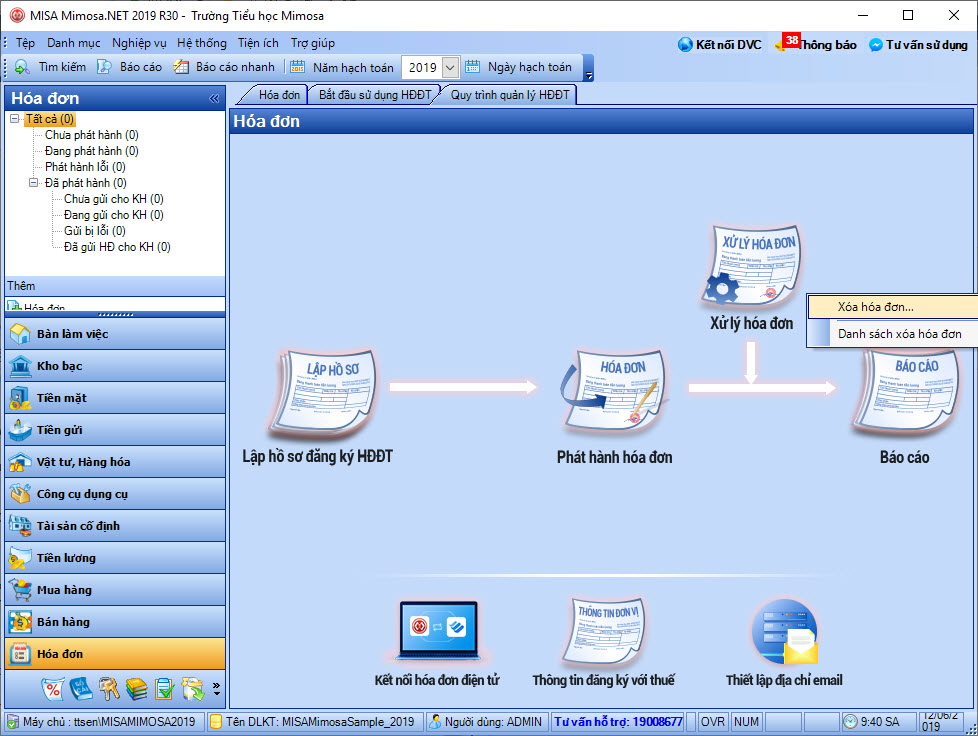Select Đang phát hành (0) in tree
This screenshot has width=978, height=736.
92,151
